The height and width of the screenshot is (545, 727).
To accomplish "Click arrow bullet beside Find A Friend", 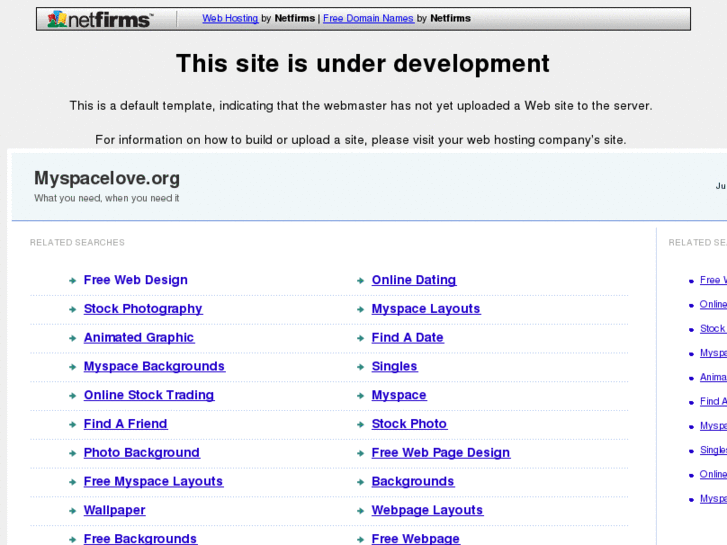I will 72,424.
